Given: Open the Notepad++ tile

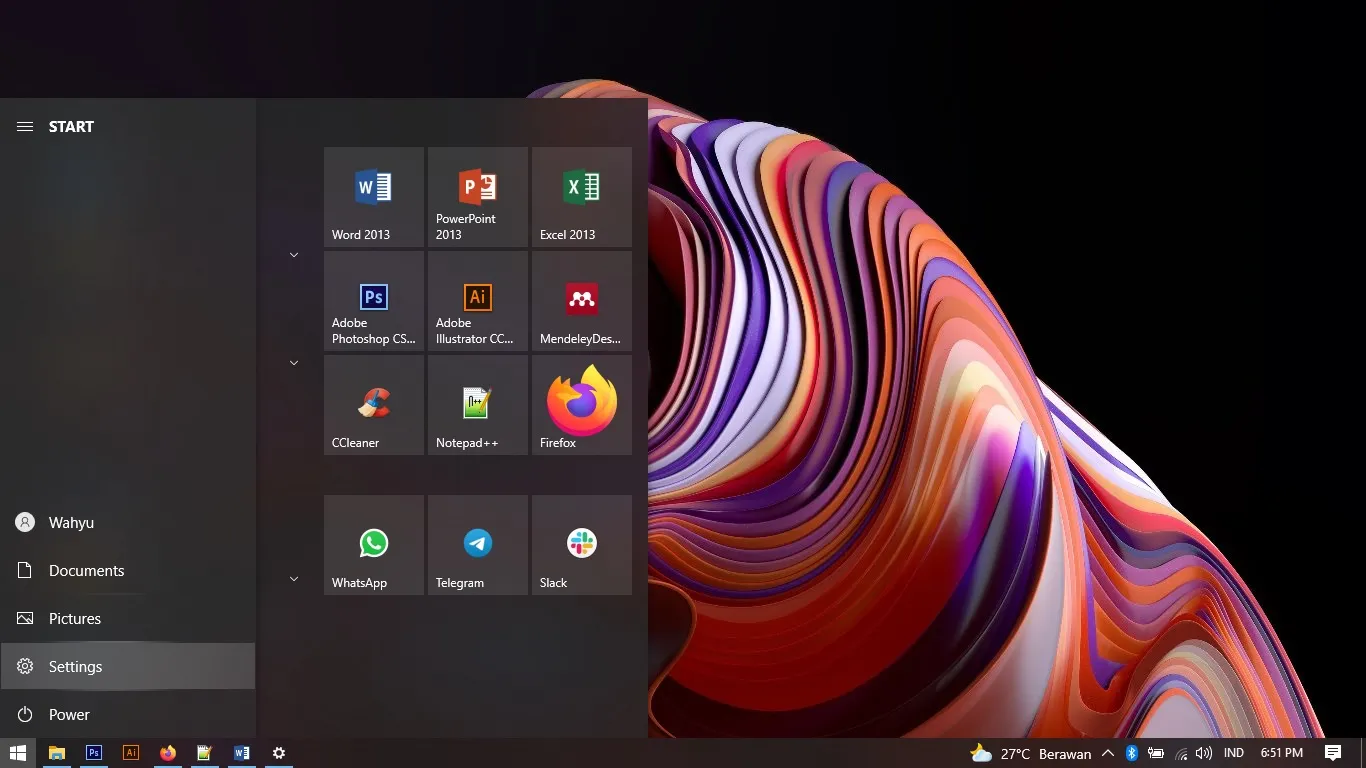Looking at the screenshot, I should coord(477,404).
